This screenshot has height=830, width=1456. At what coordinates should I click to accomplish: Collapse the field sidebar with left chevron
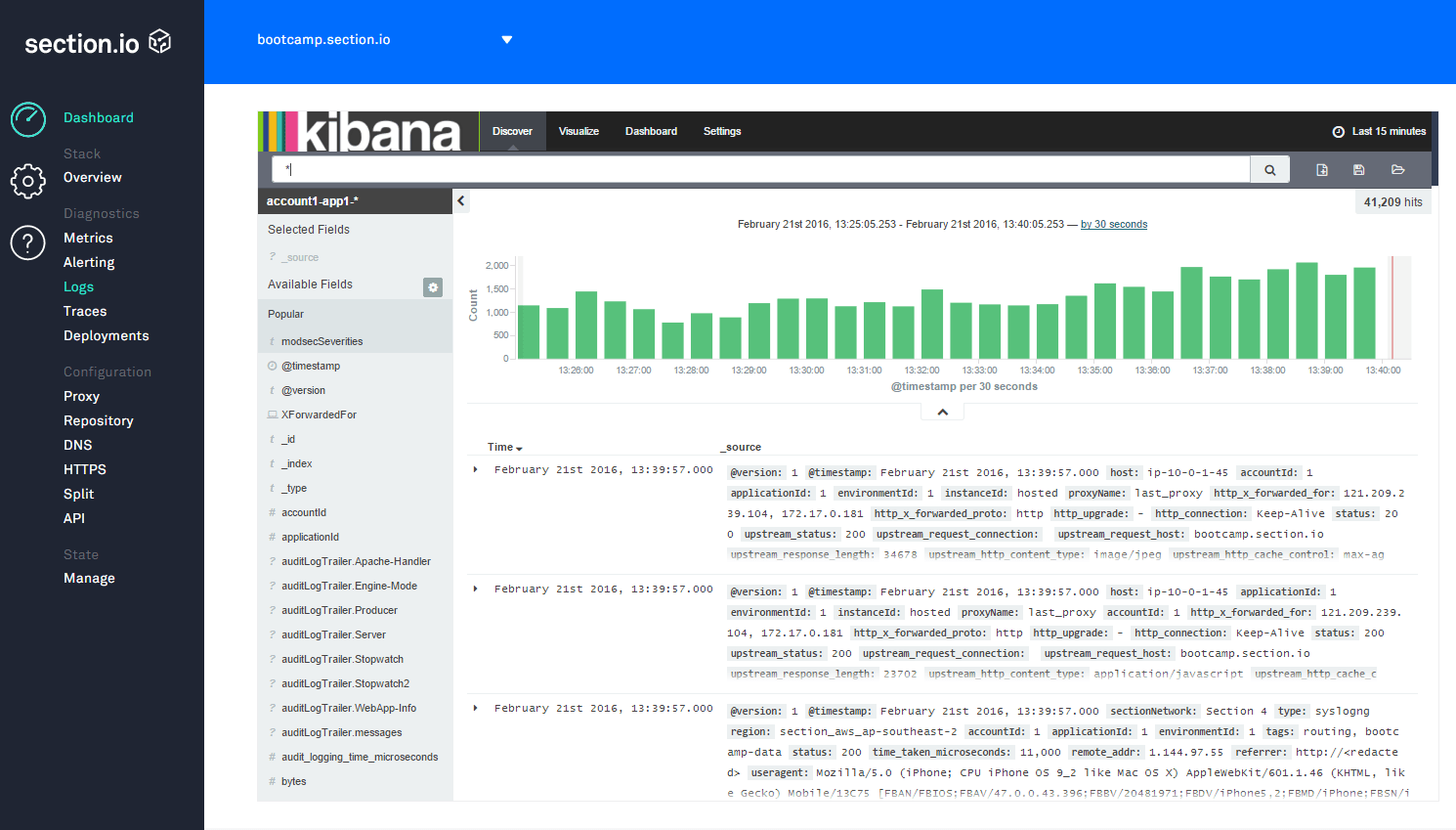click(x=461, y=201)
